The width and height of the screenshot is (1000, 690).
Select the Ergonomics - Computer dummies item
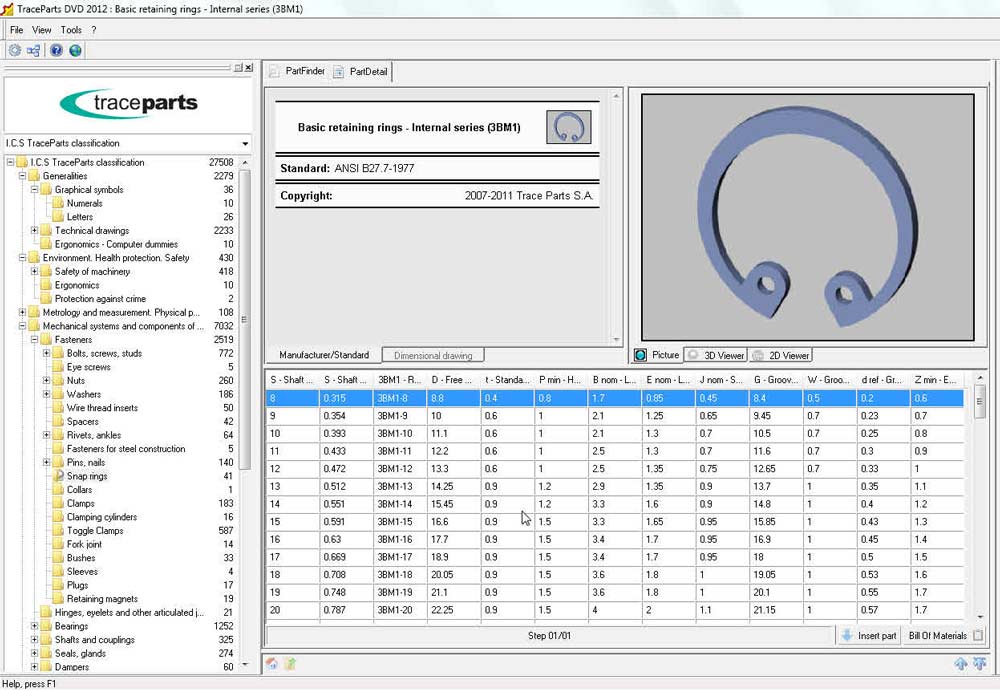click(116, 244)
